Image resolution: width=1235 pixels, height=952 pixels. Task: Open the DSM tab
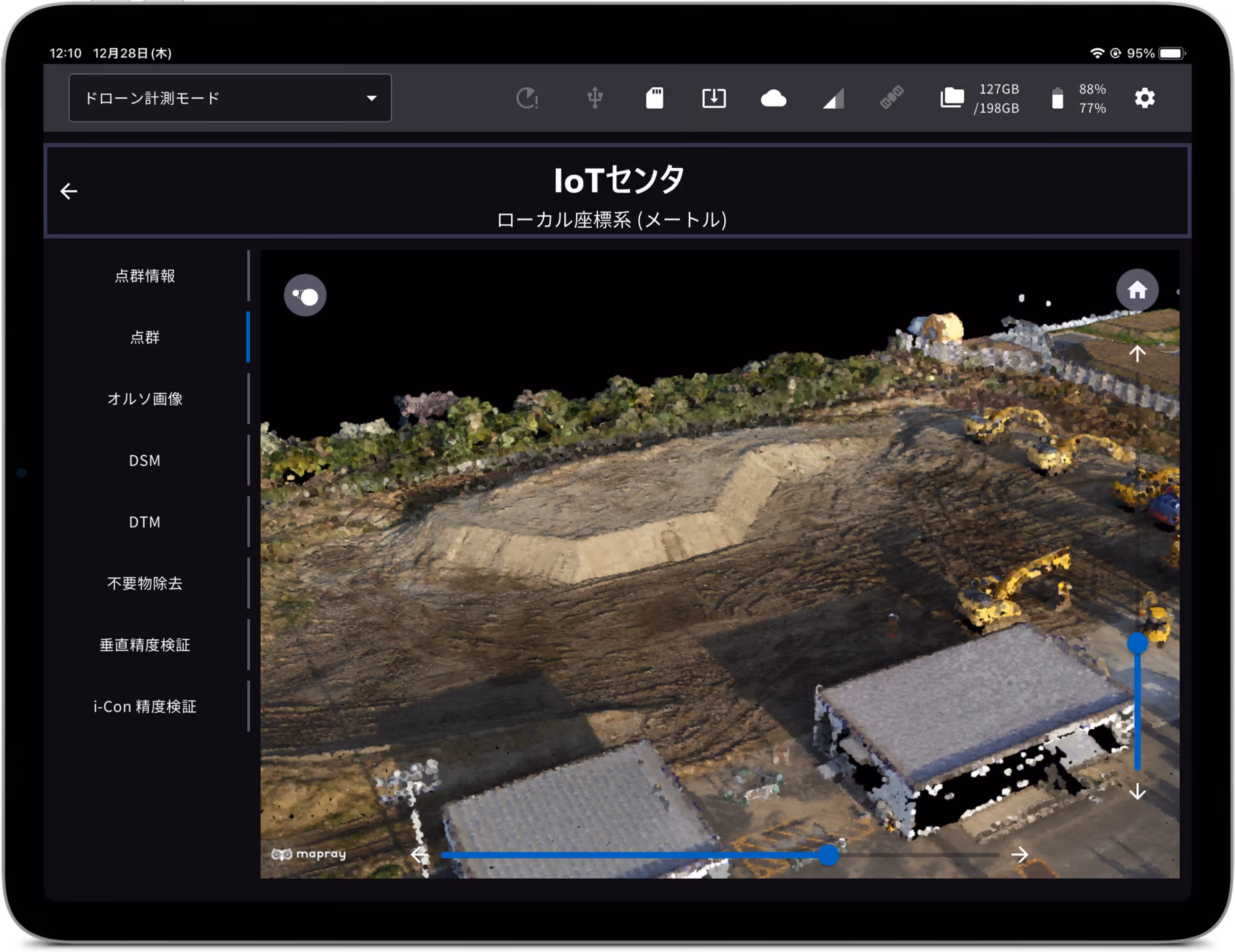tap(145, 460)
